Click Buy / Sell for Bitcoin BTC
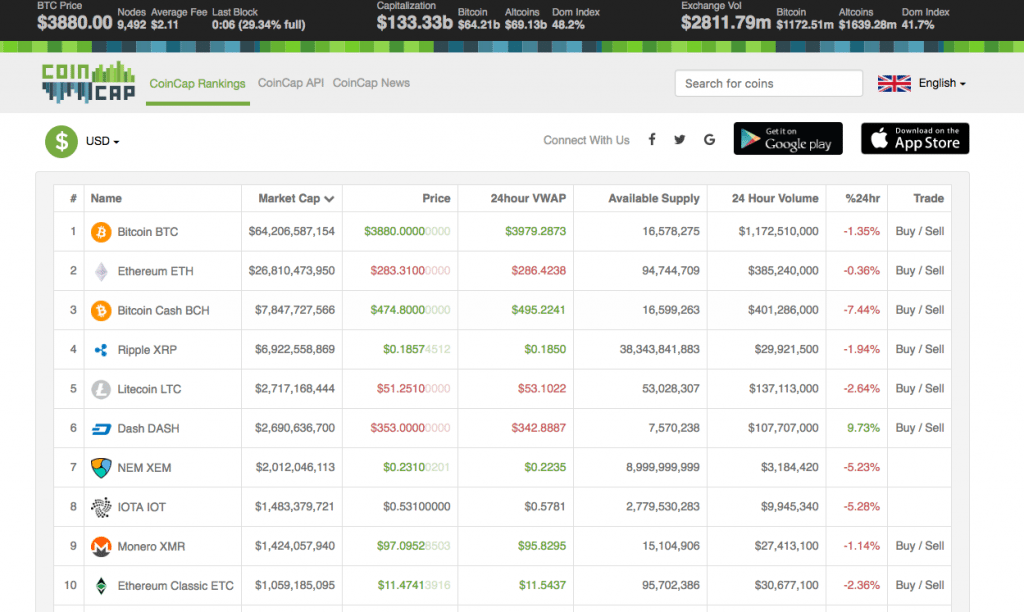The width and height of the screenshot is (1024, 612). [920, 231]
